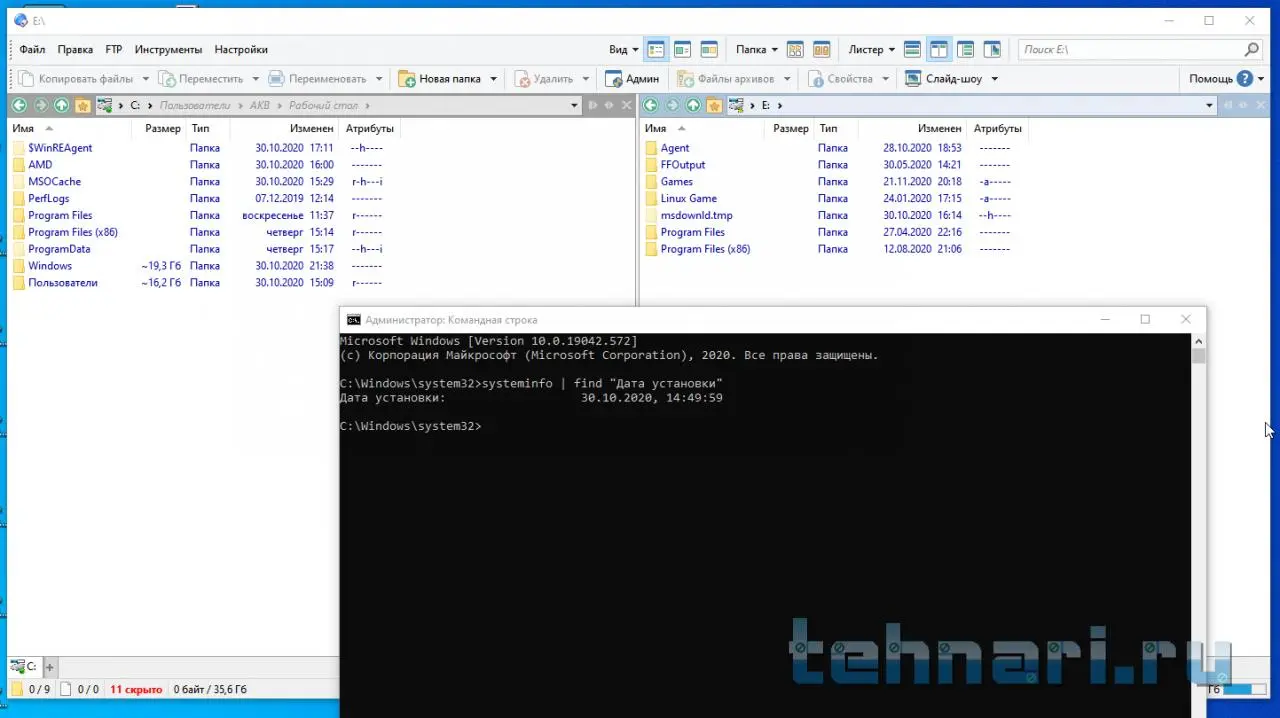Open the Инструменты menu
The image size is (1280, 718).
click(x=168, y=49)
